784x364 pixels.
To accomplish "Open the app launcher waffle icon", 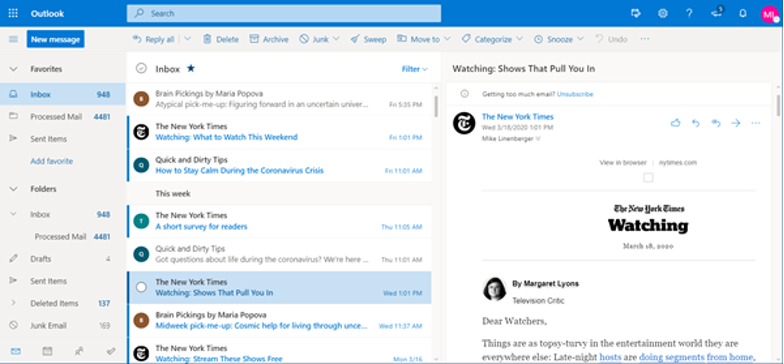I will [14, 14].
